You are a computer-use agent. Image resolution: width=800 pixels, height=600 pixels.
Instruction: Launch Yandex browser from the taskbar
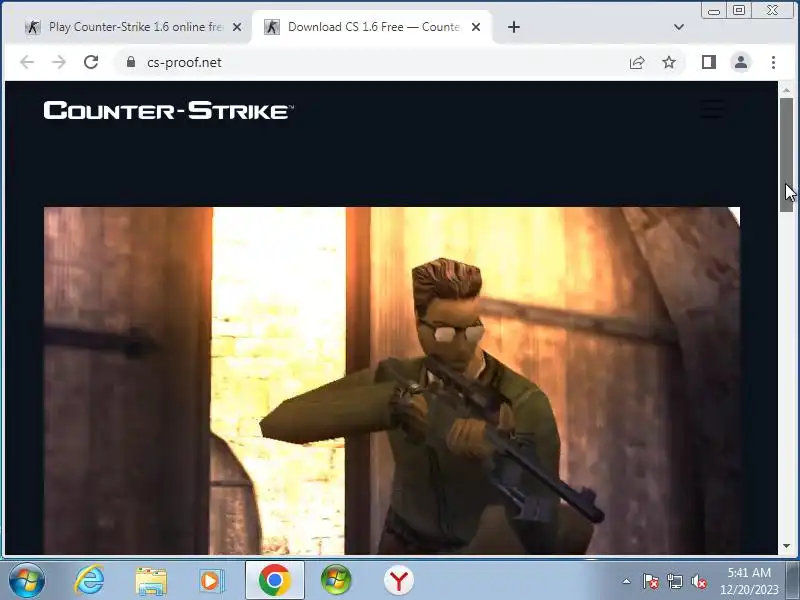[398, 580]
